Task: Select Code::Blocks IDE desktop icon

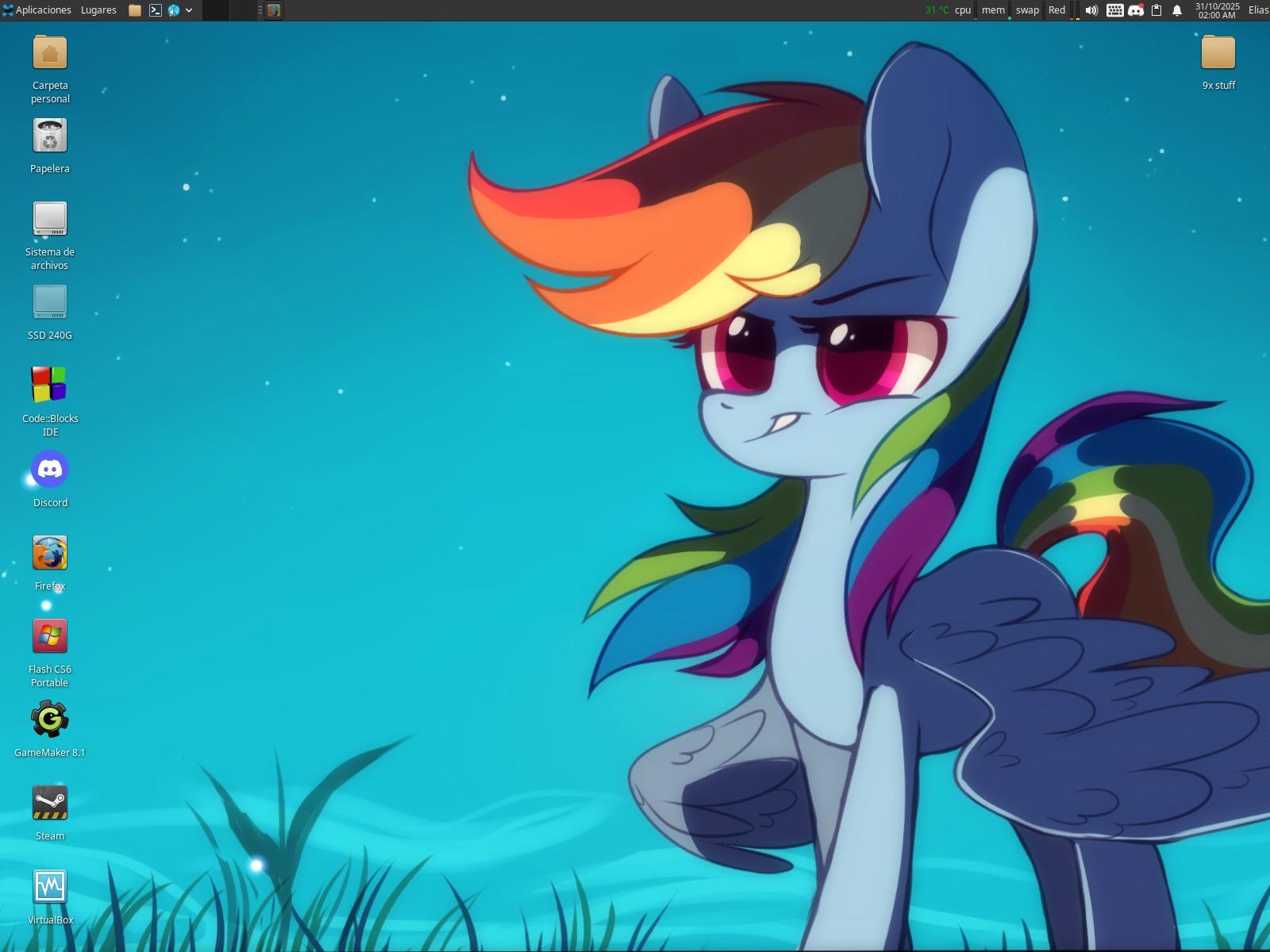Action: click(x=50, y=385)
